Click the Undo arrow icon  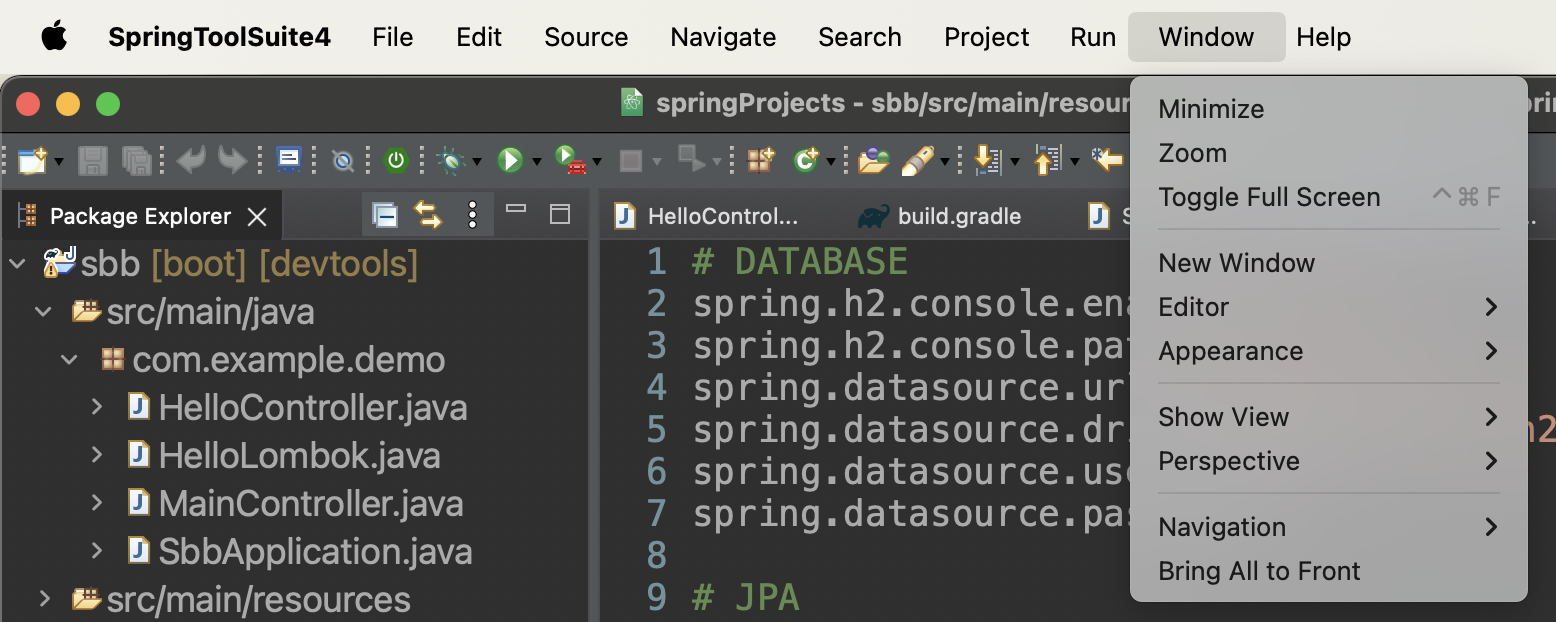pos(191,160)
